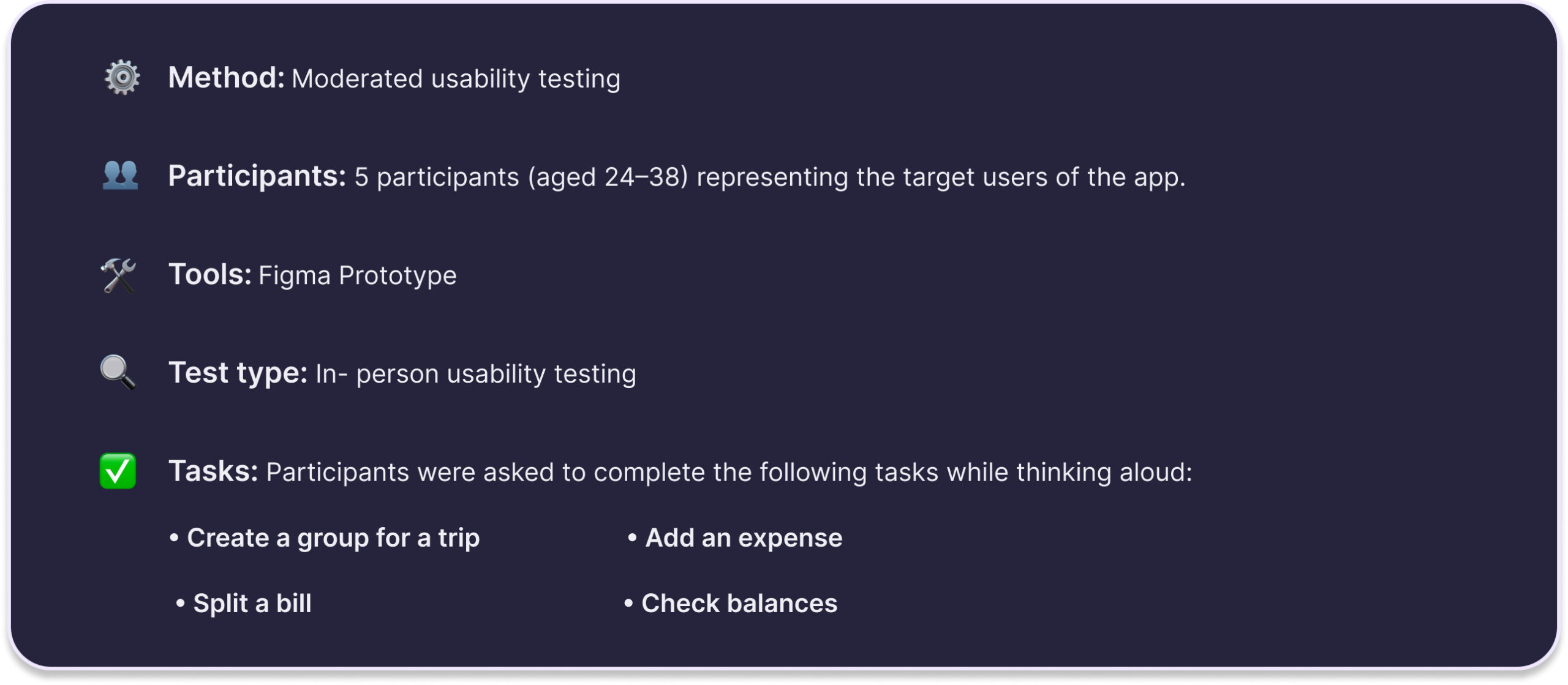This screenshot has height=685, width=1568.
Task: Click 'In- person usability testing' text
Action: pos(475,374)
